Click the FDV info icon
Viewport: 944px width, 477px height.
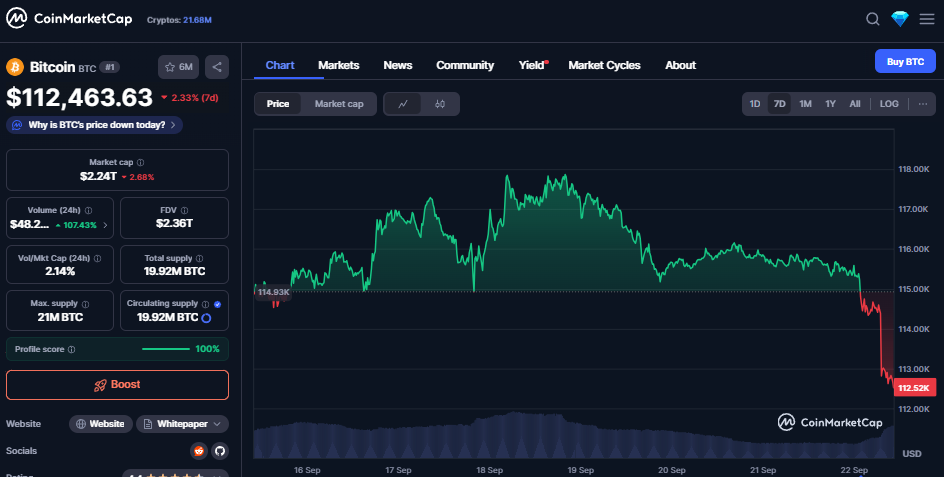184,210
